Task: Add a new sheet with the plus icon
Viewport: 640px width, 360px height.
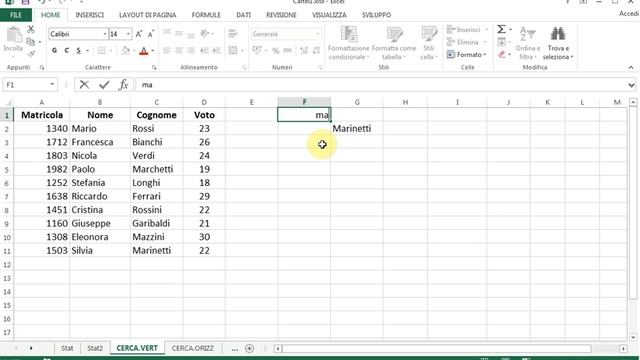Action: click(x=249, y=348)
